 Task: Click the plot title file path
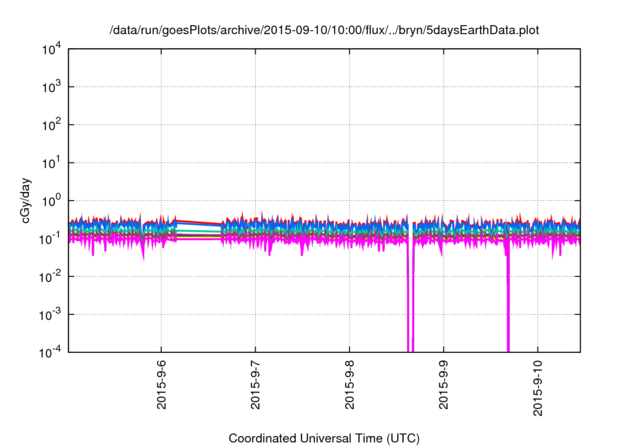[x=324, y=30]
